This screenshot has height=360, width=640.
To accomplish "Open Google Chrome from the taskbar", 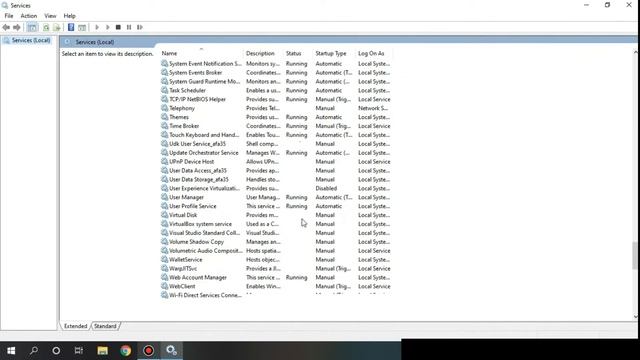I will pos(126,351).
